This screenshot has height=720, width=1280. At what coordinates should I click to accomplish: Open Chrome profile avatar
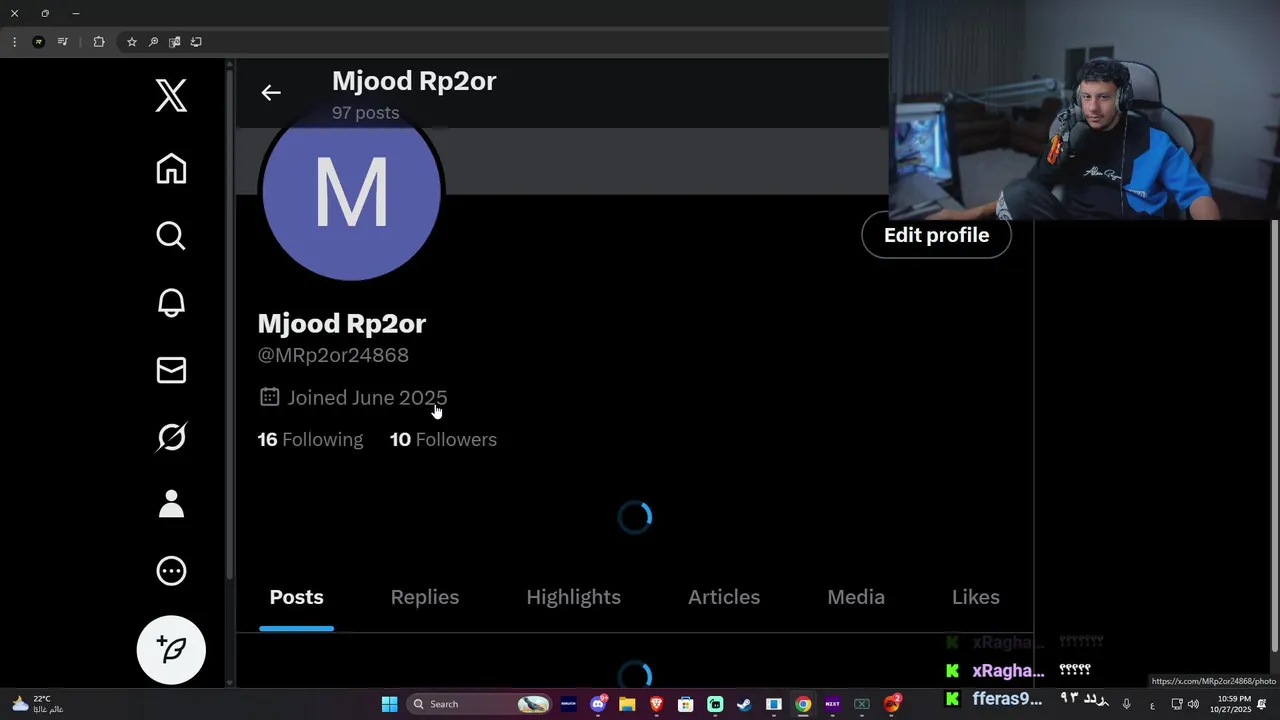click(x=39, y=42)
